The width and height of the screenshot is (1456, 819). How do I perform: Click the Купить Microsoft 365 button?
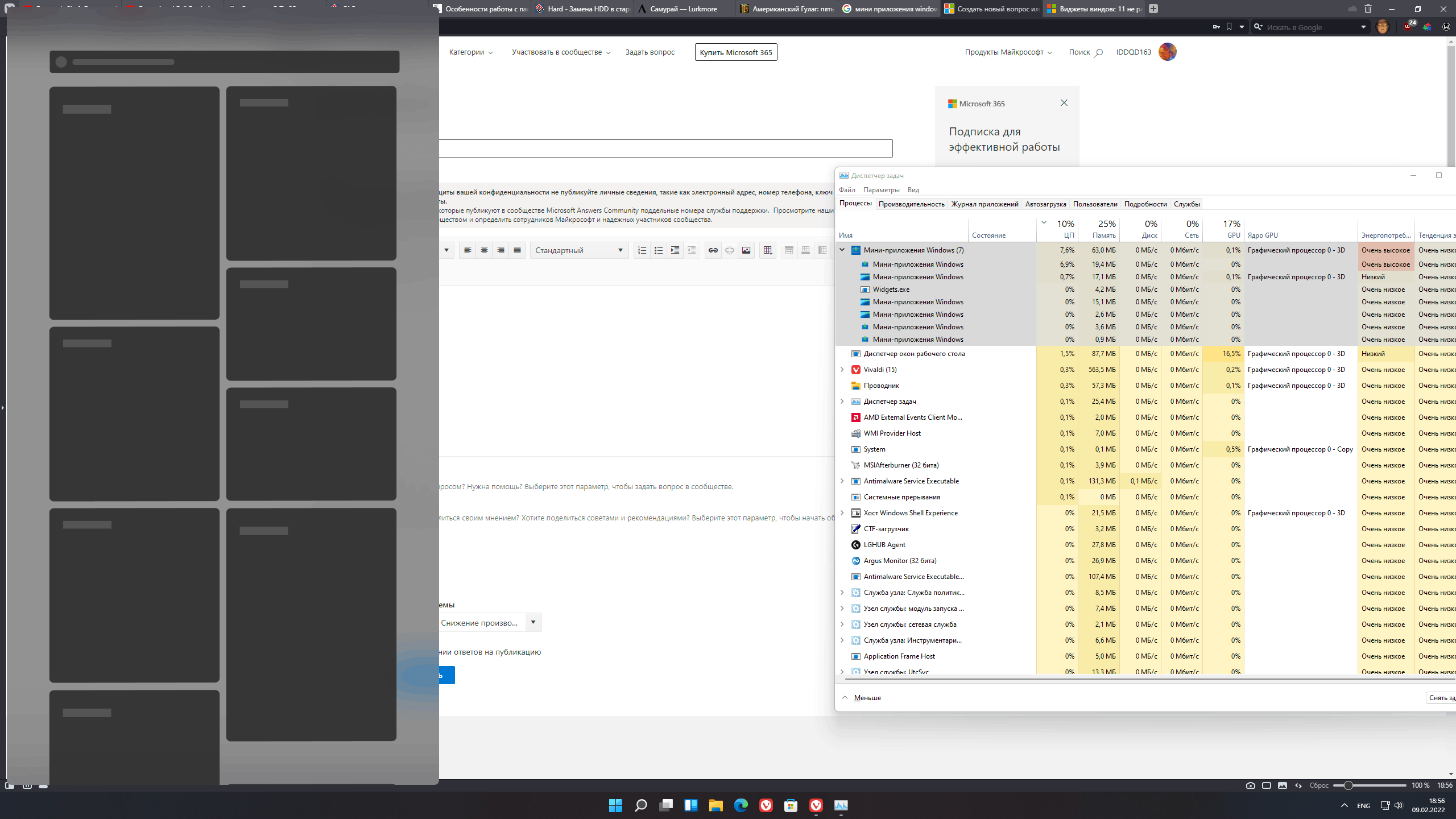[x=736, y=52]
